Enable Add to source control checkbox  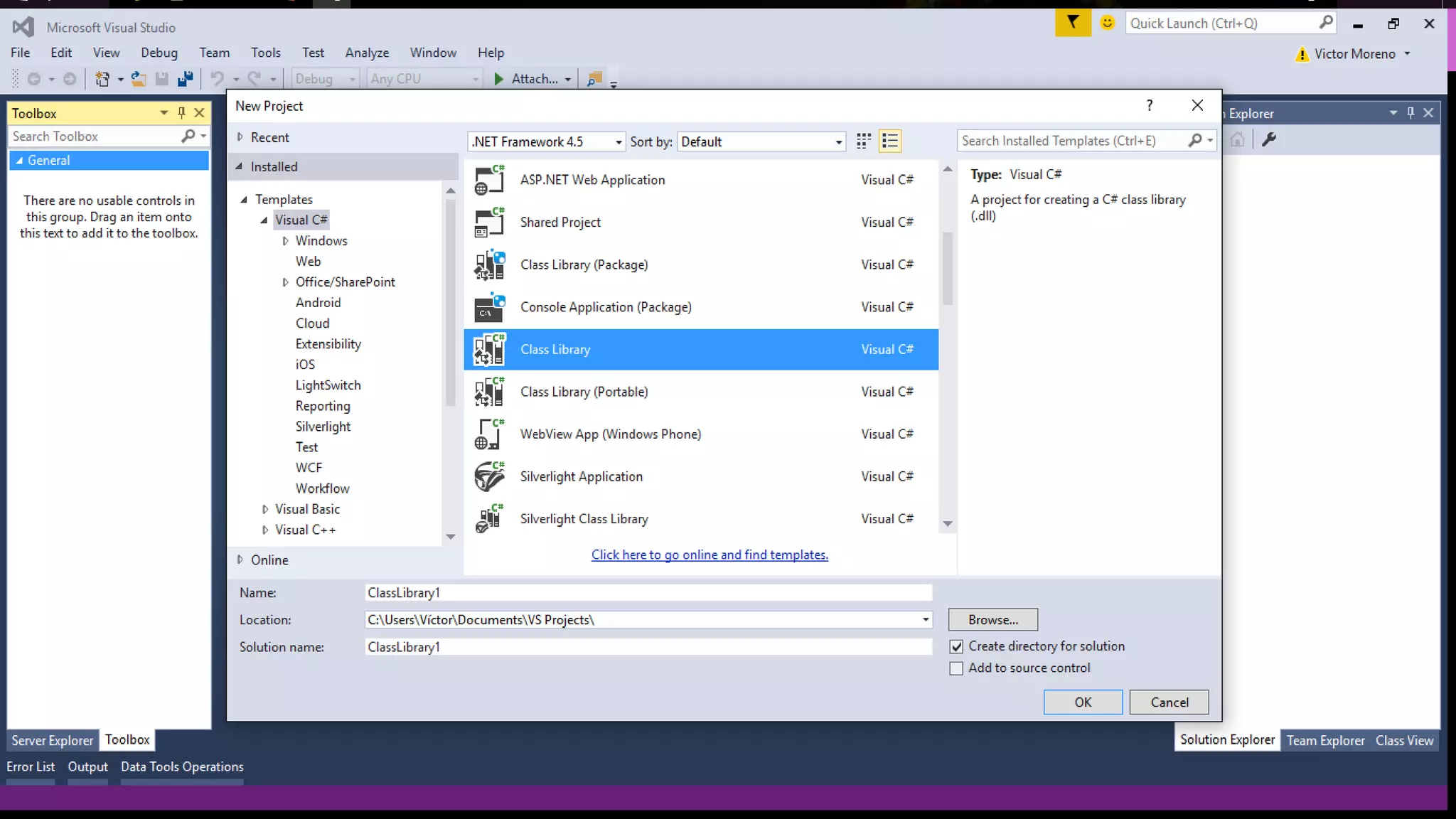[957, 668]
